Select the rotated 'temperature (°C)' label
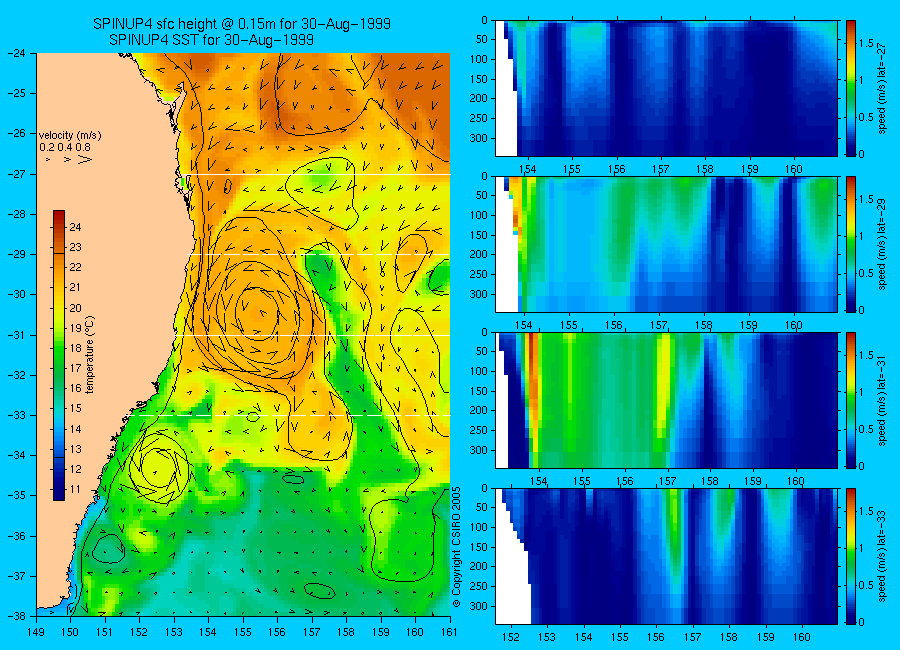Image resolution: width=900 pixels, height=650 pixels. [x=90, y=355]
